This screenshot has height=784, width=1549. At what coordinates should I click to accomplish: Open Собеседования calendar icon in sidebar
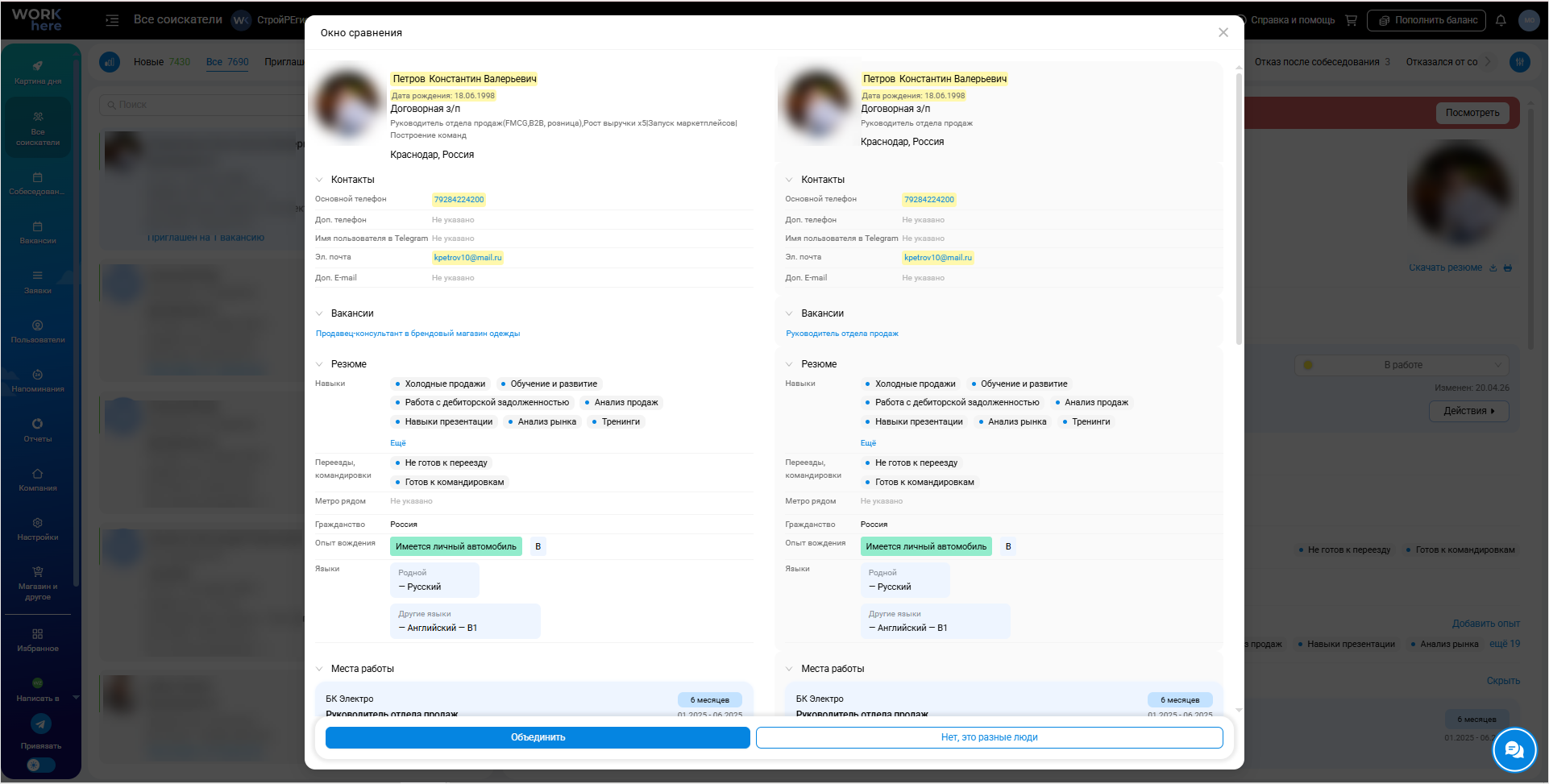(38, 177)
